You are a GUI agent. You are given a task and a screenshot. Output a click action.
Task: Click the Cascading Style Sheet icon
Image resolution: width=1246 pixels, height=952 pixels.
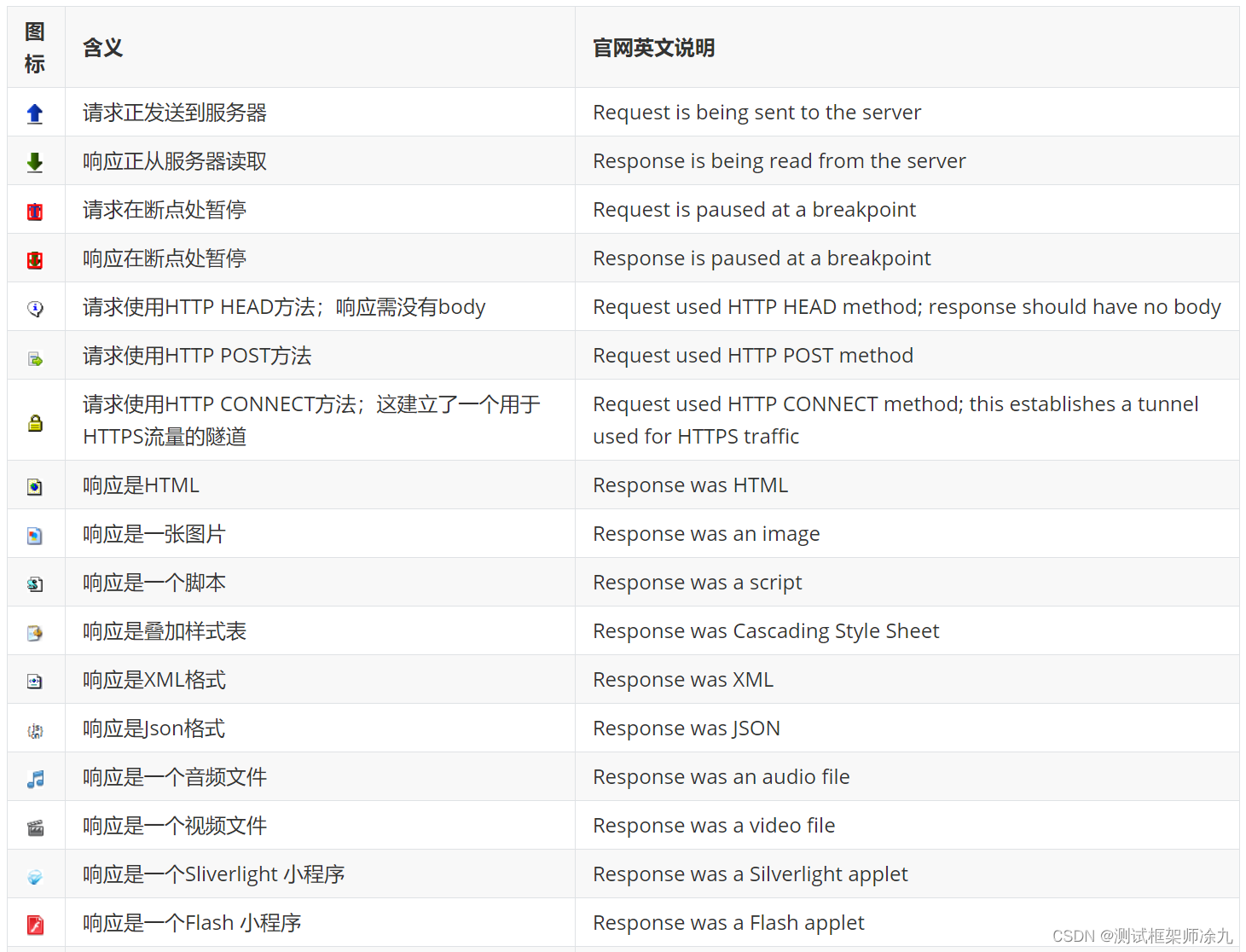point(35,632)
